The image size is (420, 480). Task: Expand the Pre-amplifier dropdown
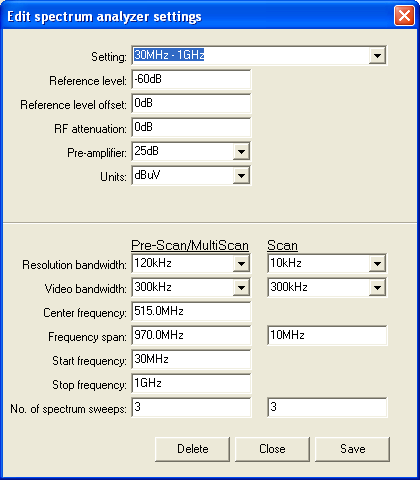241,152
